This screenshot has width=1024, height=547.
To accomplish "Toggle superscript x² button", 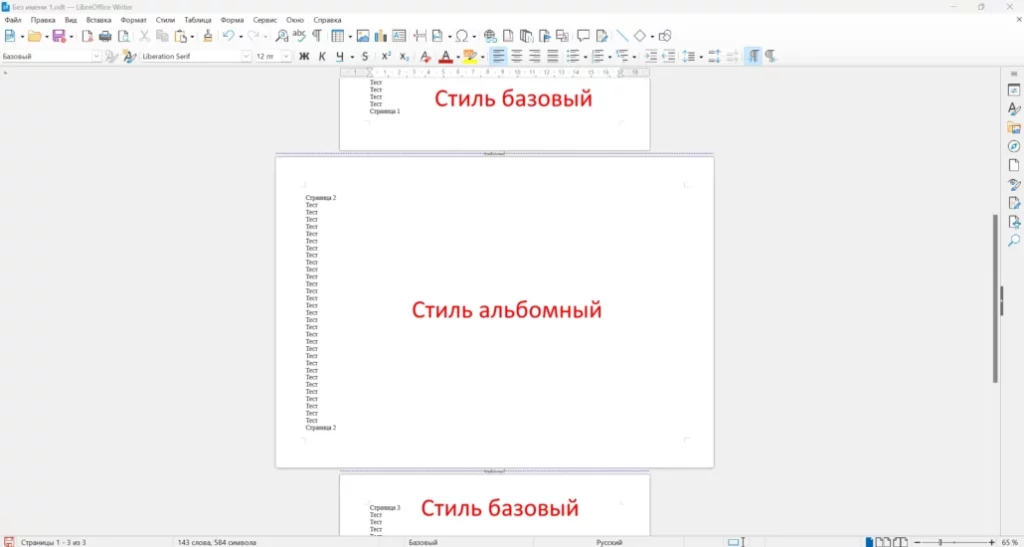I will click(386, 57).
